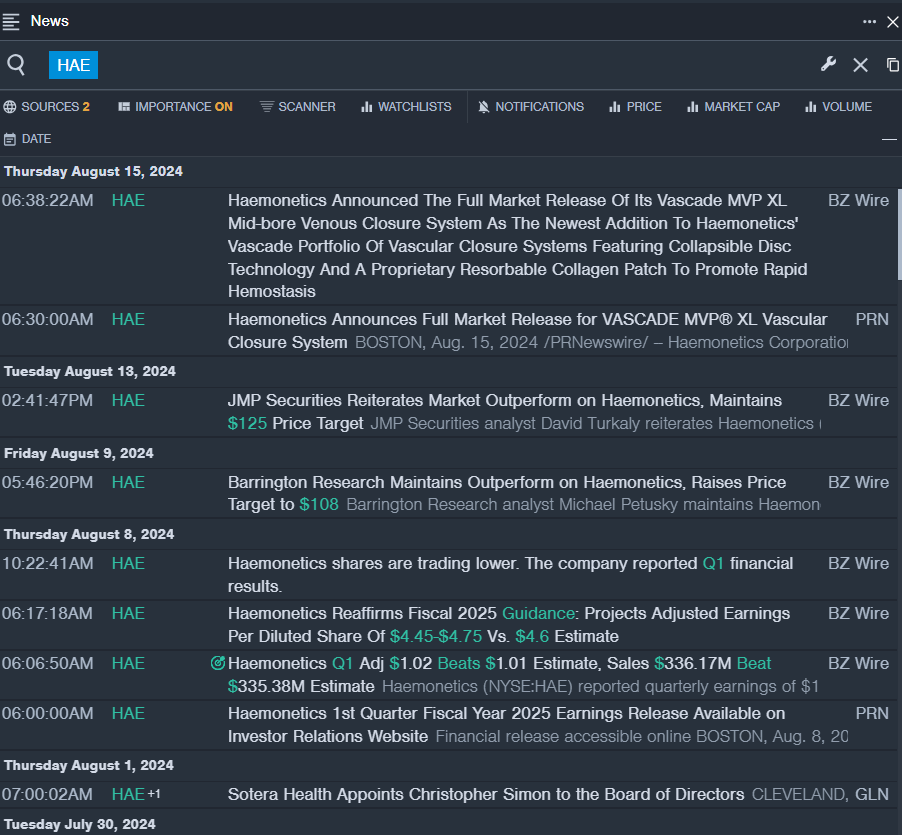Viewport: 902px width, 835px height.
Task: Open the hamburger panel menu icon
Action: click(x=11, y=21)
